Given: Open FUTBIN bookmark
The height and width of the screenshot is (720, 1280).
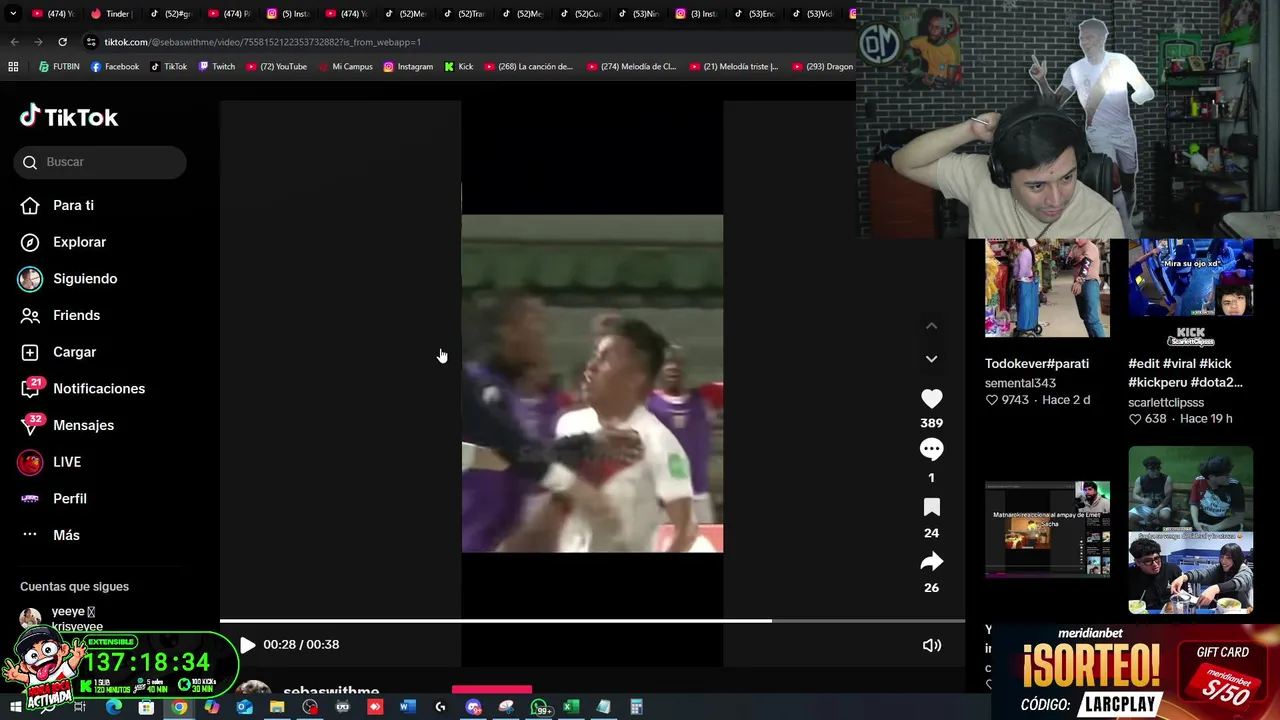Looking at the screenshot, I should pyautogui.click(x=59, y=67).
